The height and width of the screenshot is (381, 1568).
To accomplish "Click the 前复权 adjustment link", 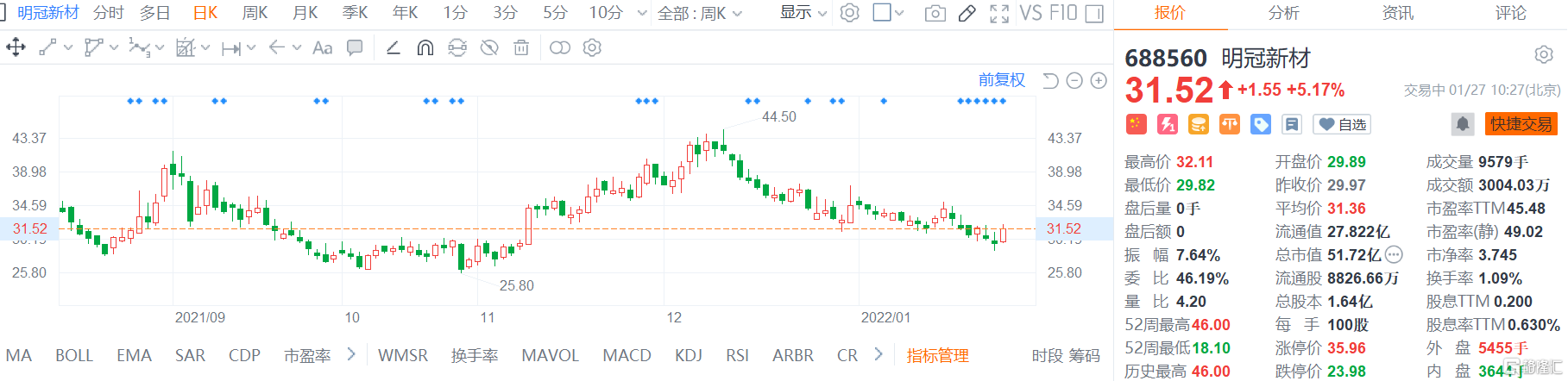I will [1001, 80].
